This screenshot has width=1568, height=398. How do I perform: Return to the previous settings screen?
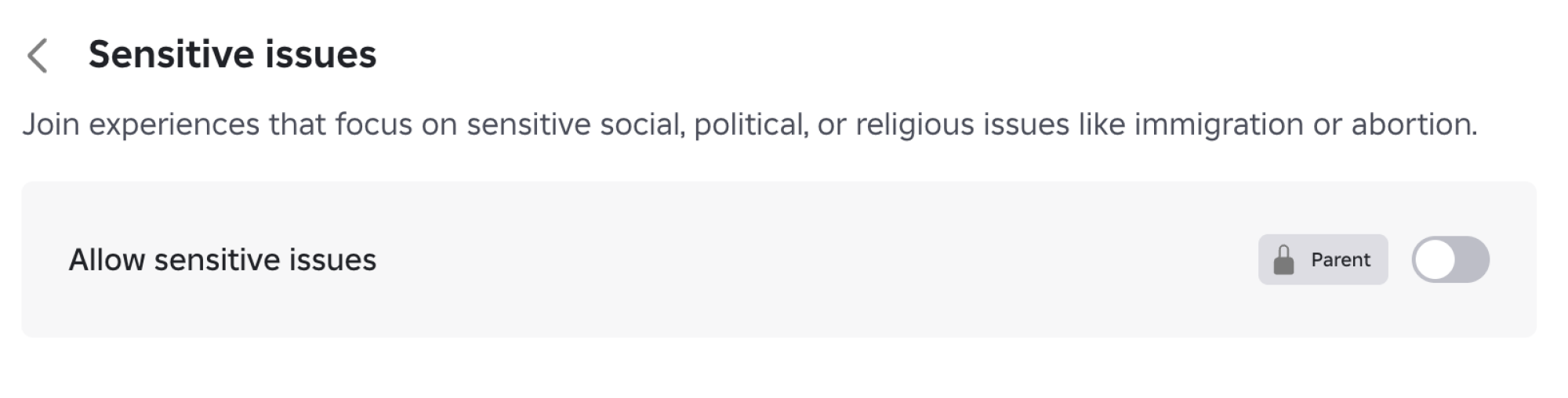tap(38, 56)
